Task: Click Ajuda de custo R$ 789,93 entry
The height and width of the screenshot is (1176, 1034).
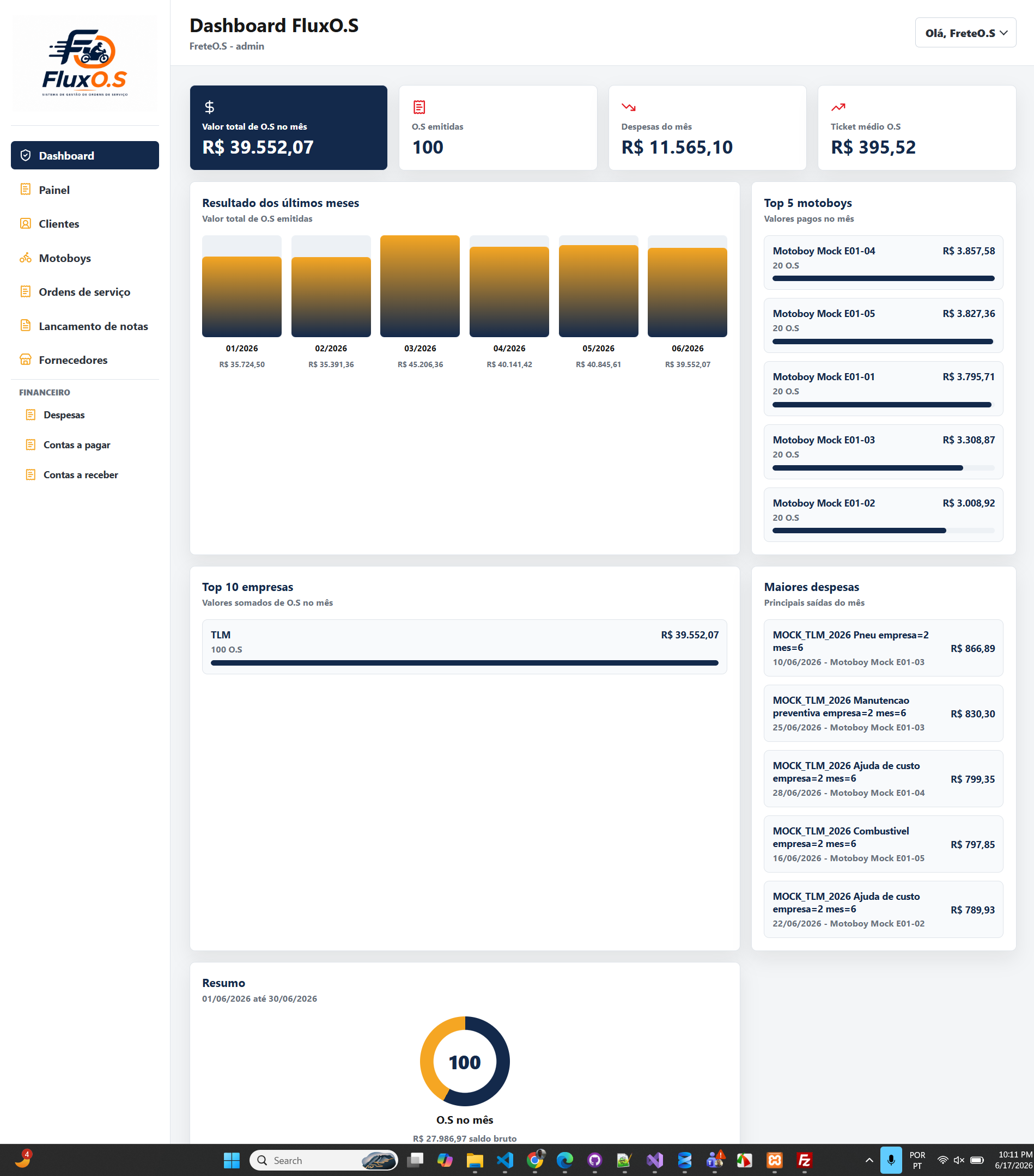Action: point(883,909)
